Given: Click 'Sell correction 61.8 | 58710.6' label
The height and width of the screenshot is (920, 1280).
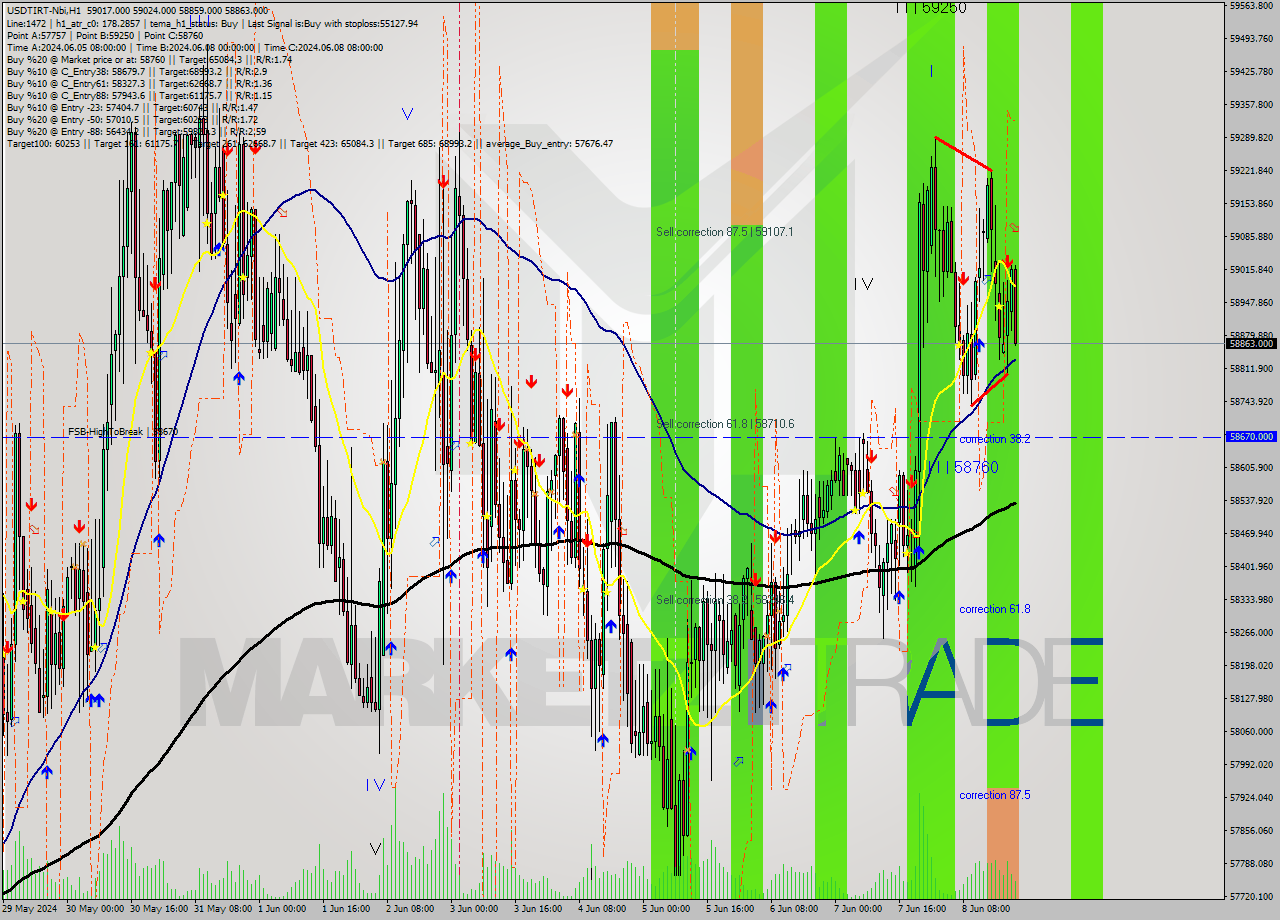Looking at the screenshot, I should [x=725, y=424].
